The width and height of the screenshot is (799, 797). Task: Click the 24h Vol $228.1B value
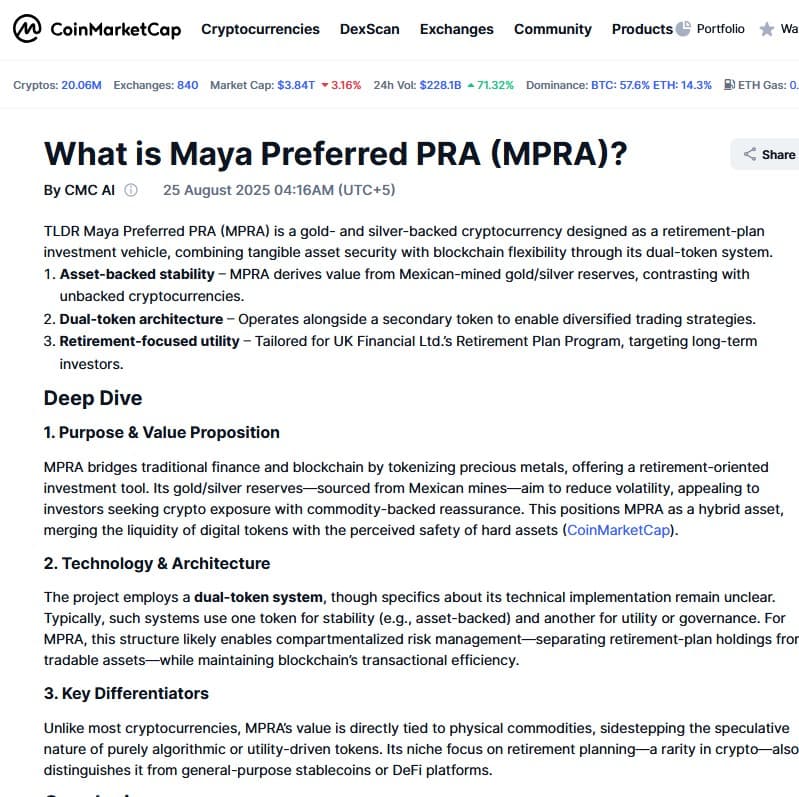coord(440,85)
